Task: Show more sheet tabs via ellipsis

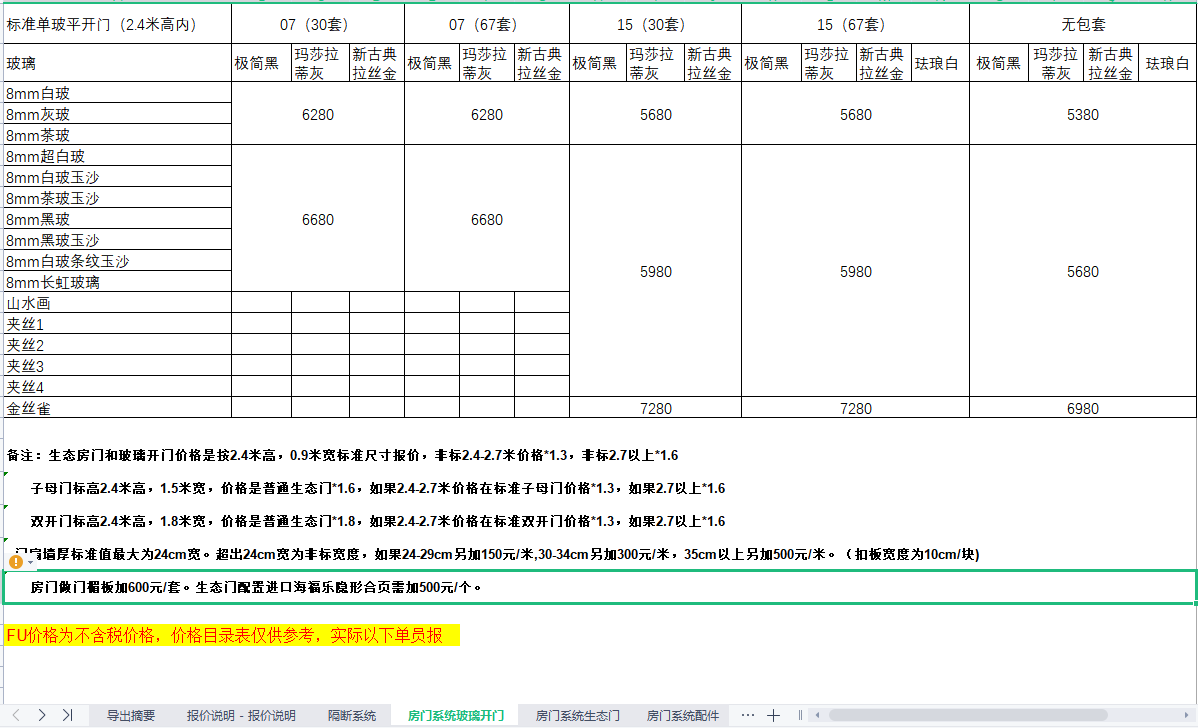Action: 747,715
